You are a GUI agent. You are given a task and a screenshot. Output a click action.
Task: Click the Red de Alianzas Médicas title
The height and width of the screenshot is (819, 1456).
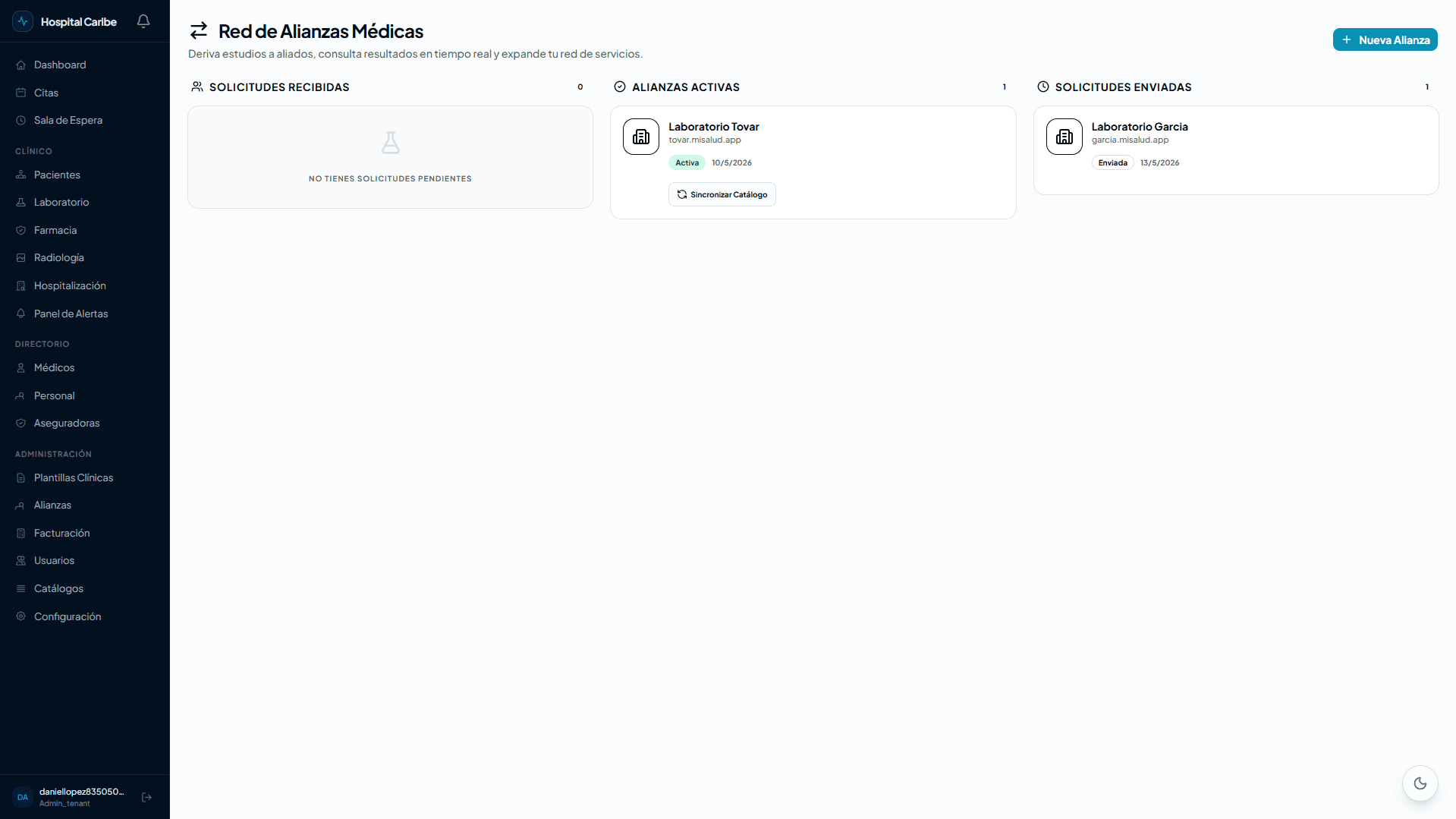click(321, 31)
